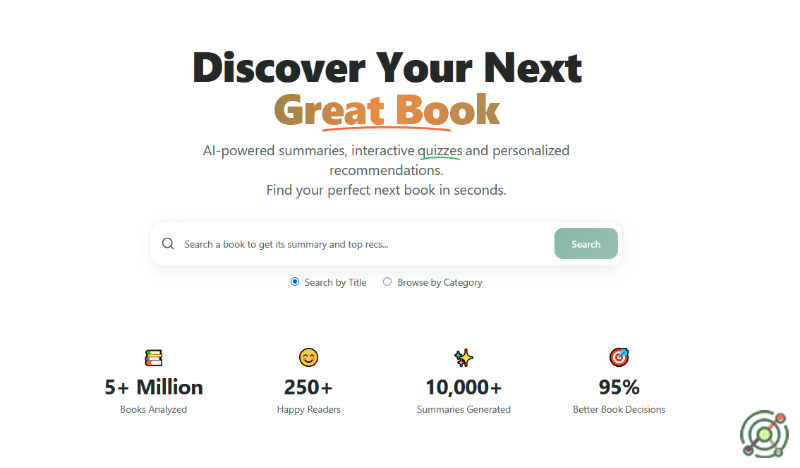This screenshot has height=468, width=800.
Task: Open the green radar widget icon
Action: click(764, 435)
